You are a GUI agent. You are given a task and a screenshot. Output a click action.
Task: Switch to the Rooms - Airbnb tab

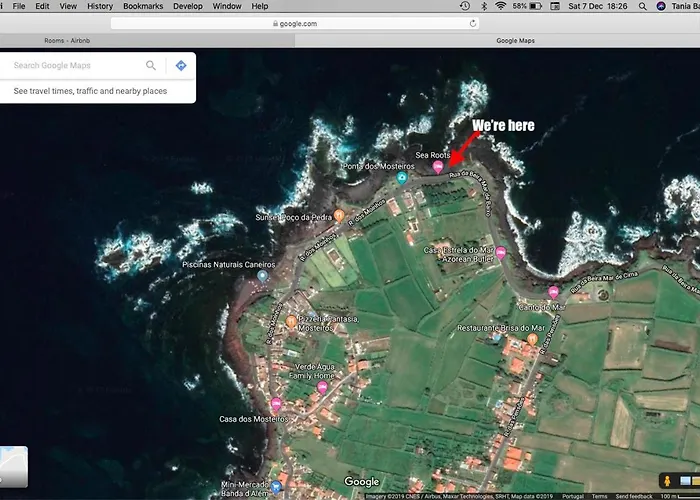70,41
